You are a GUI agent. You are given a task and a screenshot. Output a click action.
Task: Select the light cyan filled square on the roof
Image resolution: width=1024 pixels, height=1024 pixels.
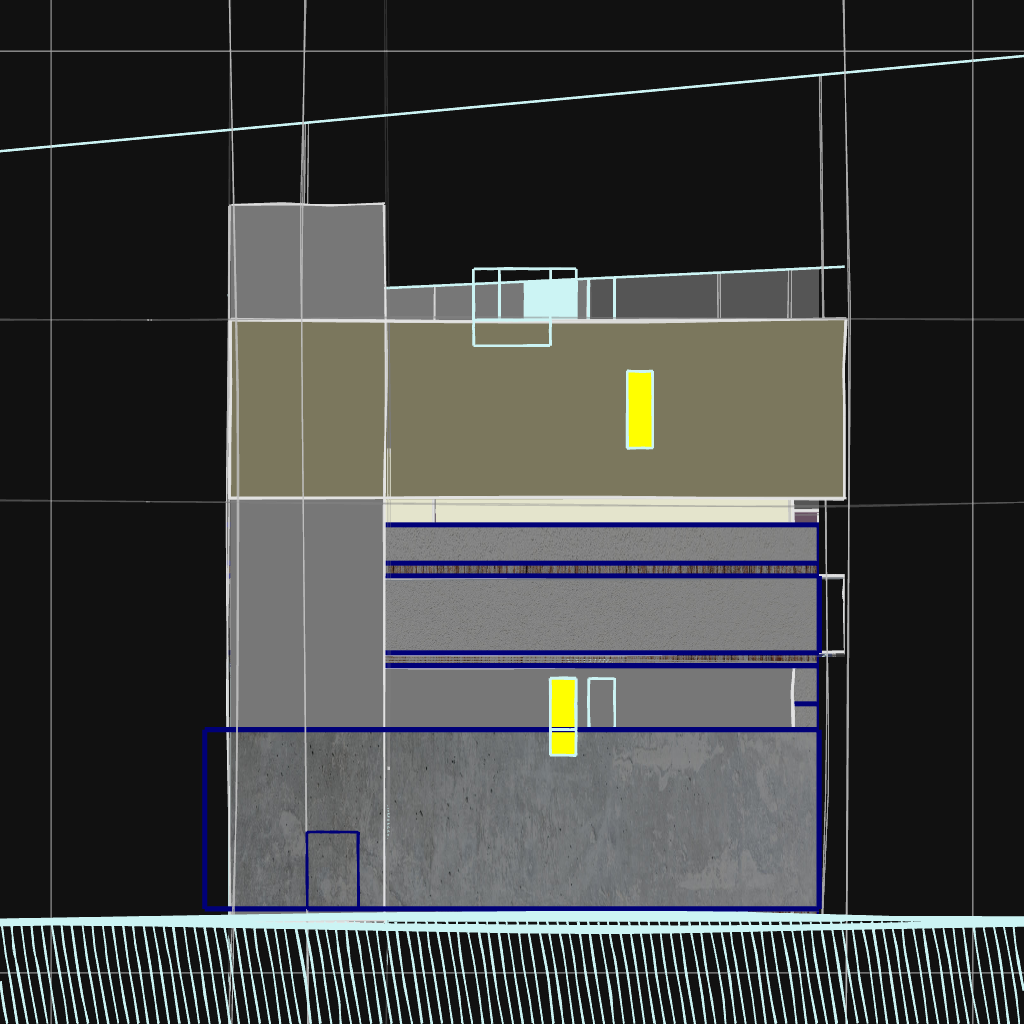[551, 298]
